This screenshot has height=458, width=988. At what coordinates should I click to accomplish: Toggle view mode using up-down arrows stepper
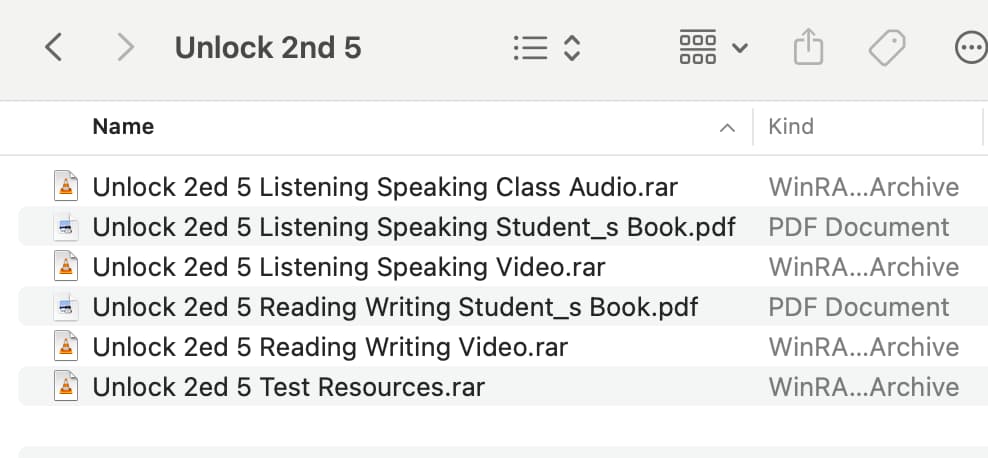[572, 48]
